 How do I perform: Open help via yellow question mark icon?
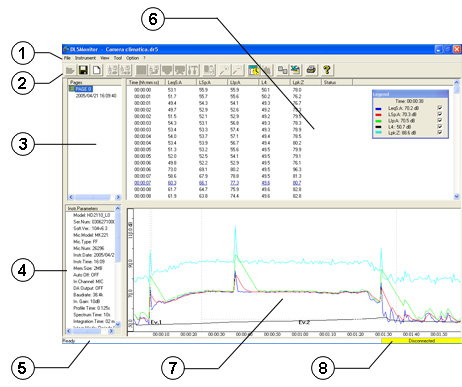[327, 70]
